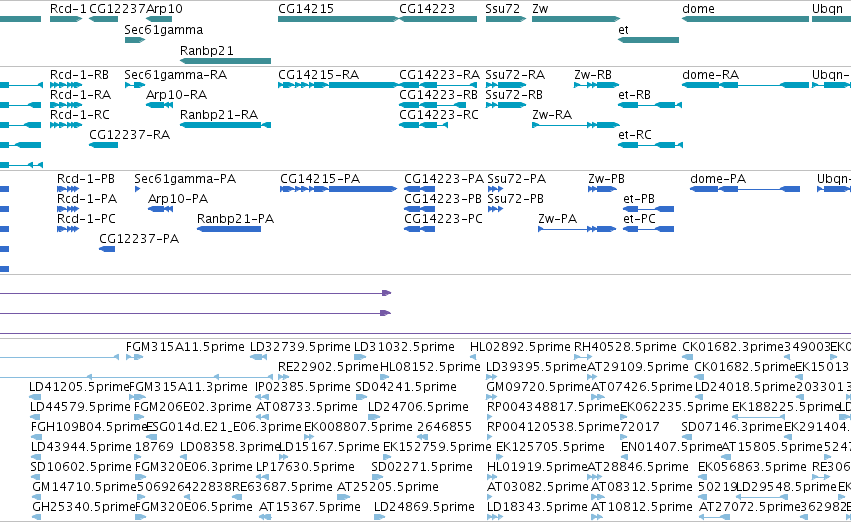Viewport: 851px width, 522px height.
Task: Select the SD04241.5prime EST label
Action: [x=406, y=387]
